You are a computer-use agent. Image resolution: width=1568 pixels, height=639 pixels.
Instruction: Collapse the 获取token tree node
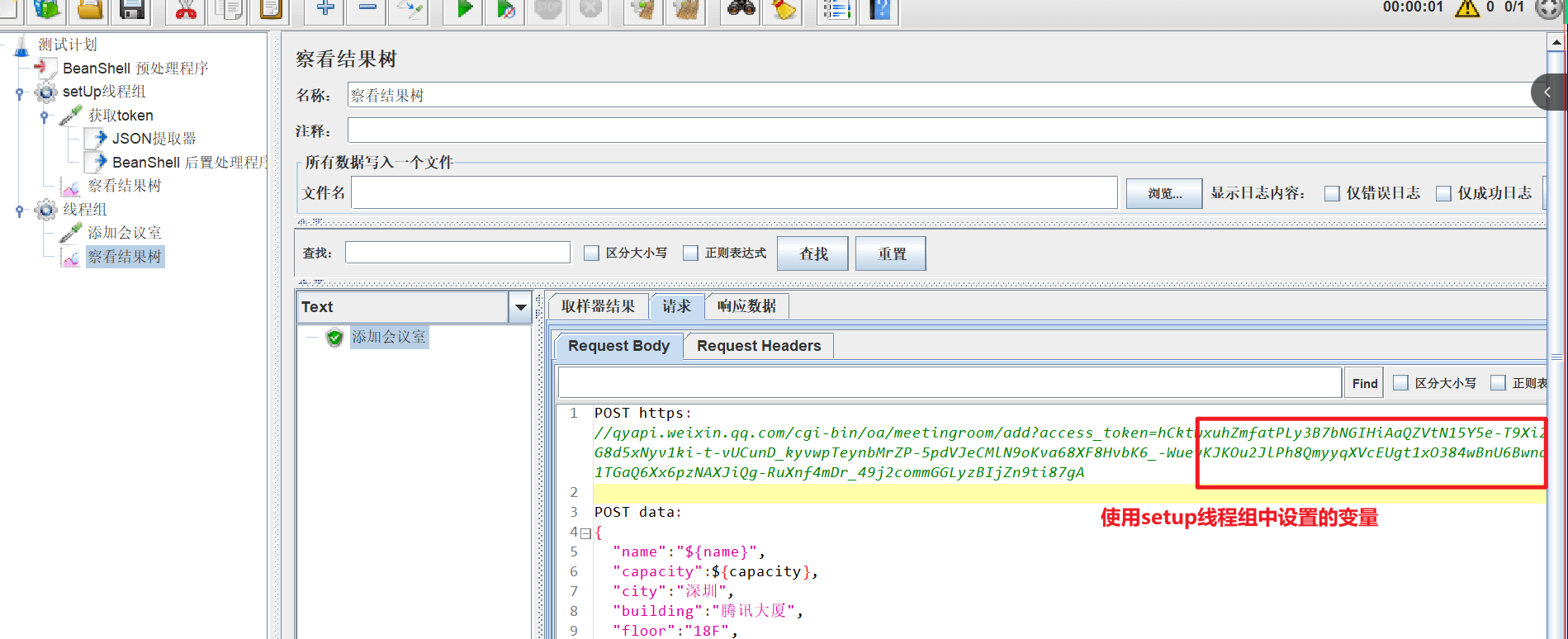click(x=44, y=116)
